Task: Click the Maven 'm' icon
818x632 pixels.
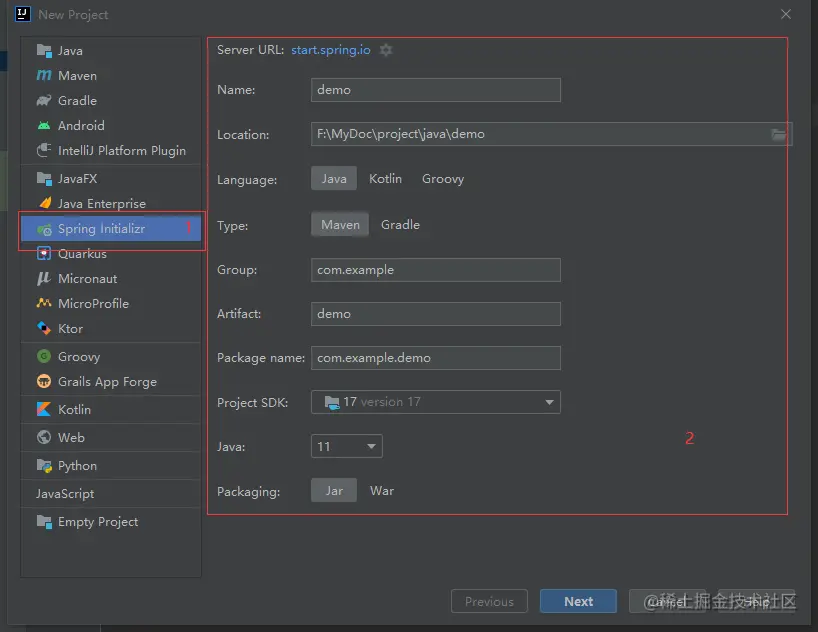Action: (44, 76)
